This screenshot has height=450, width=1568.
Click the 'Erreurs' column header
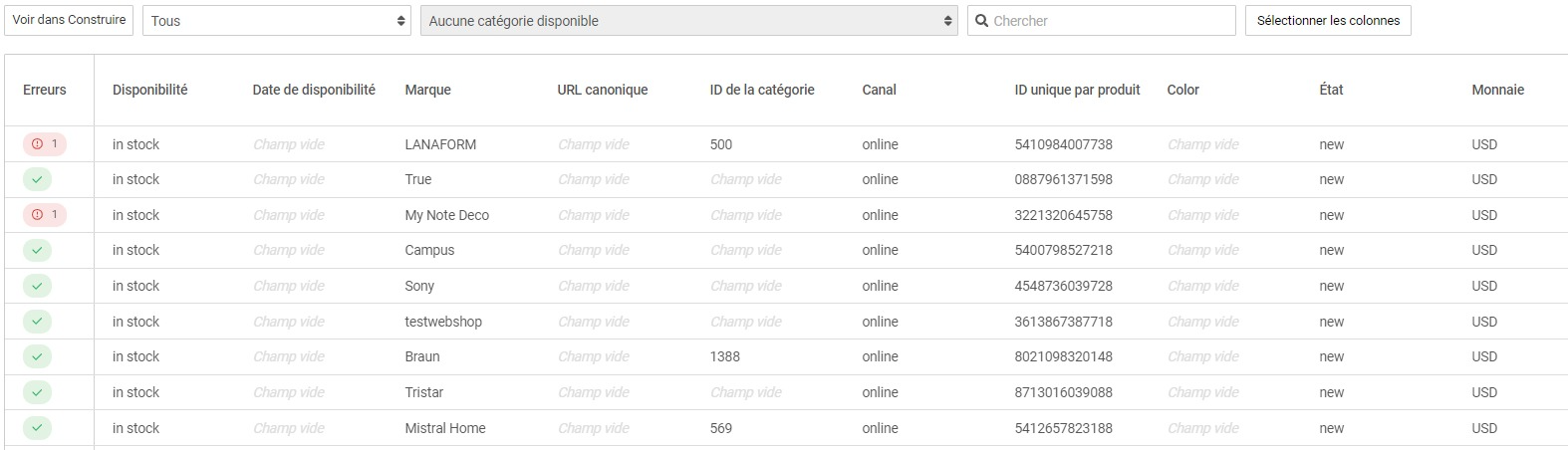45,90
